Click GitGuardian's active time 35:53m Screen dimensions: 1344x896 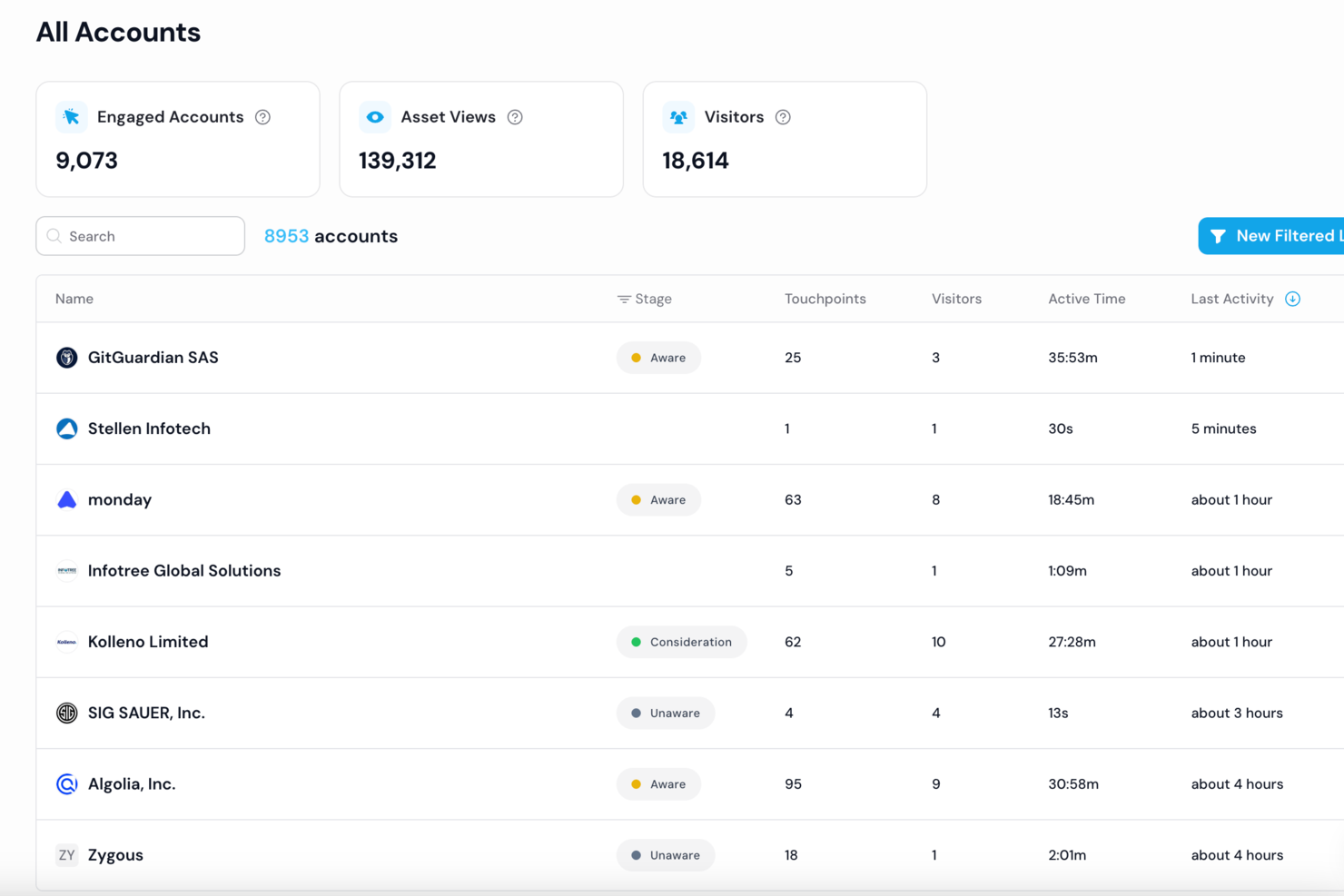tap(1072, 358)
